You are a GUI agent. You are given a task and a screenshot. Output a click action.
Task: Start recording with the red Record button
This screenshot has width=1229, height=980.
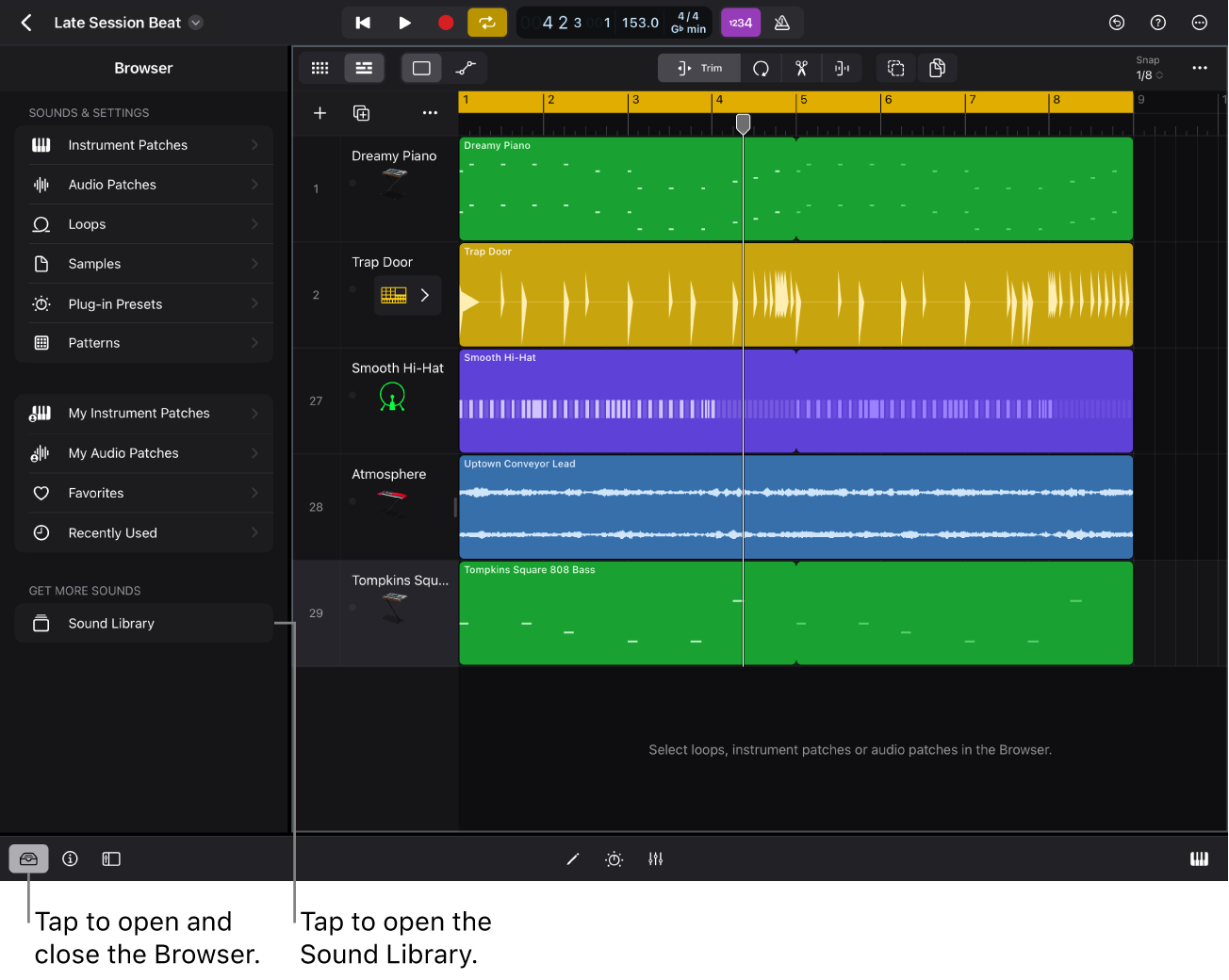tap(446, 23)
